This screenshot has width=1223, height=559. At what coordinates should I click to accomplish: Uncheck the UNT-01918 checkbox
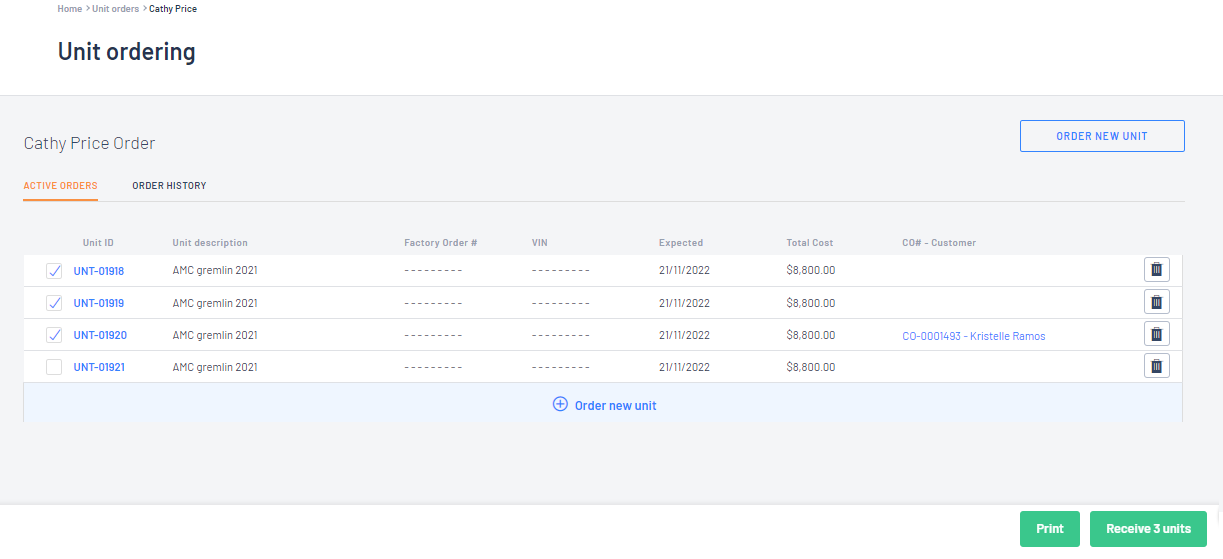tap(54, 271)
